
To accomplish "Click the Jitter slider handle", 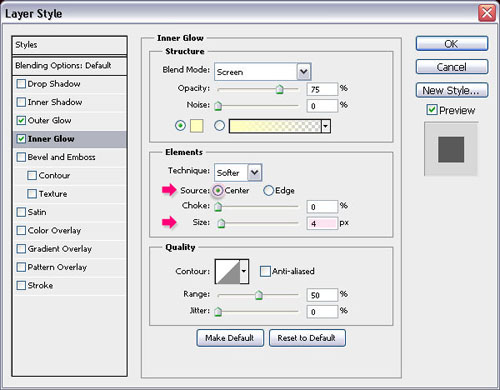I will click(218, 312).
